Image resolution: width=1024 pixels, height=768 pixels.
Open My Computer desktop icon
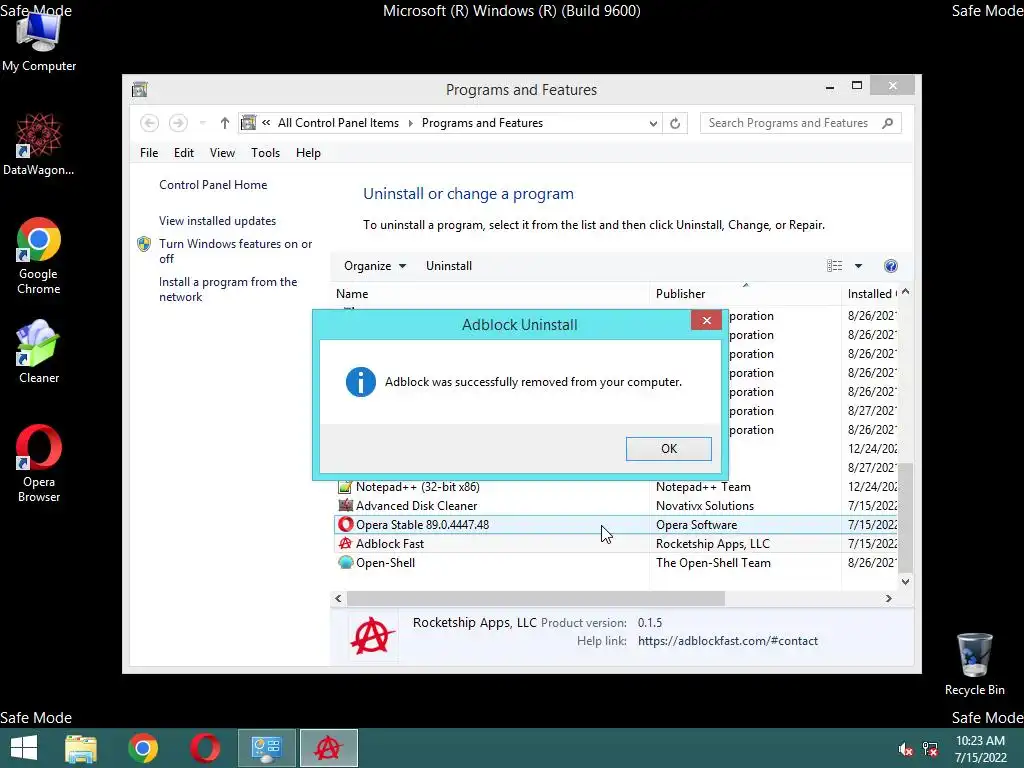39,40
